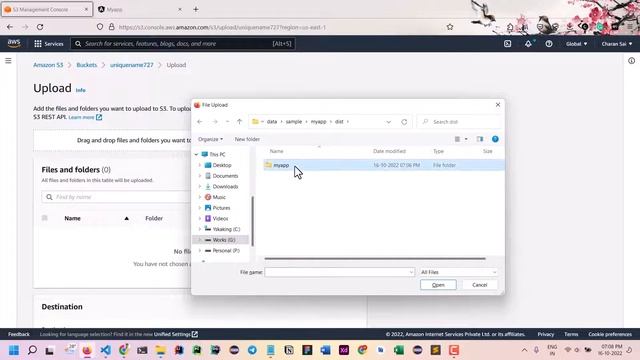
Task: Select Pictures in the navigation tree
Action: (221, 208)
